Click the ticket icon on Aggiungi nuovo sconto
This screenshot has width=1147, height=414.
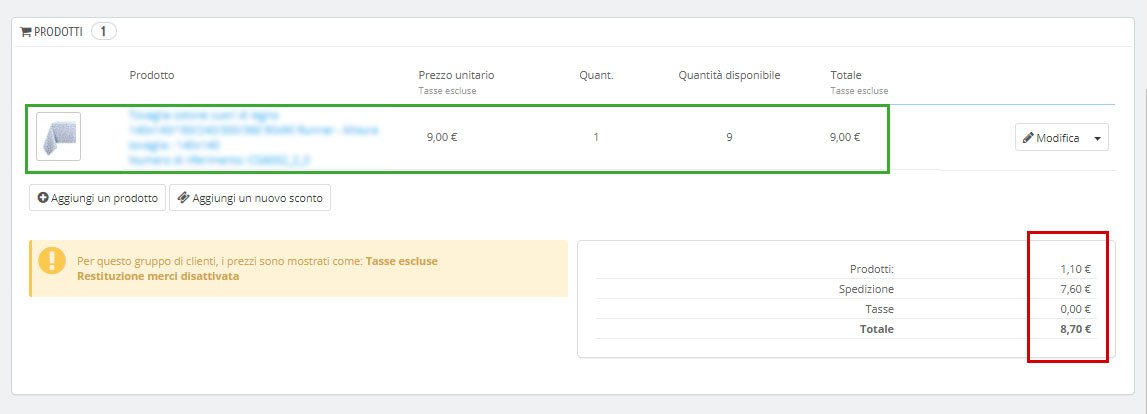(x=183, y=198)
